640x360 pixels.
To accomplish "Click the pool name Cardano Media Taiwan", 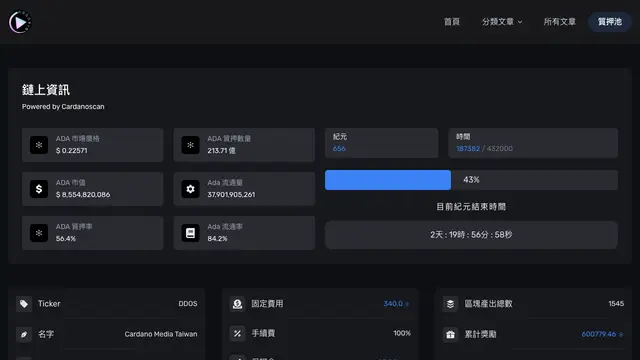I will pos(161,334).
